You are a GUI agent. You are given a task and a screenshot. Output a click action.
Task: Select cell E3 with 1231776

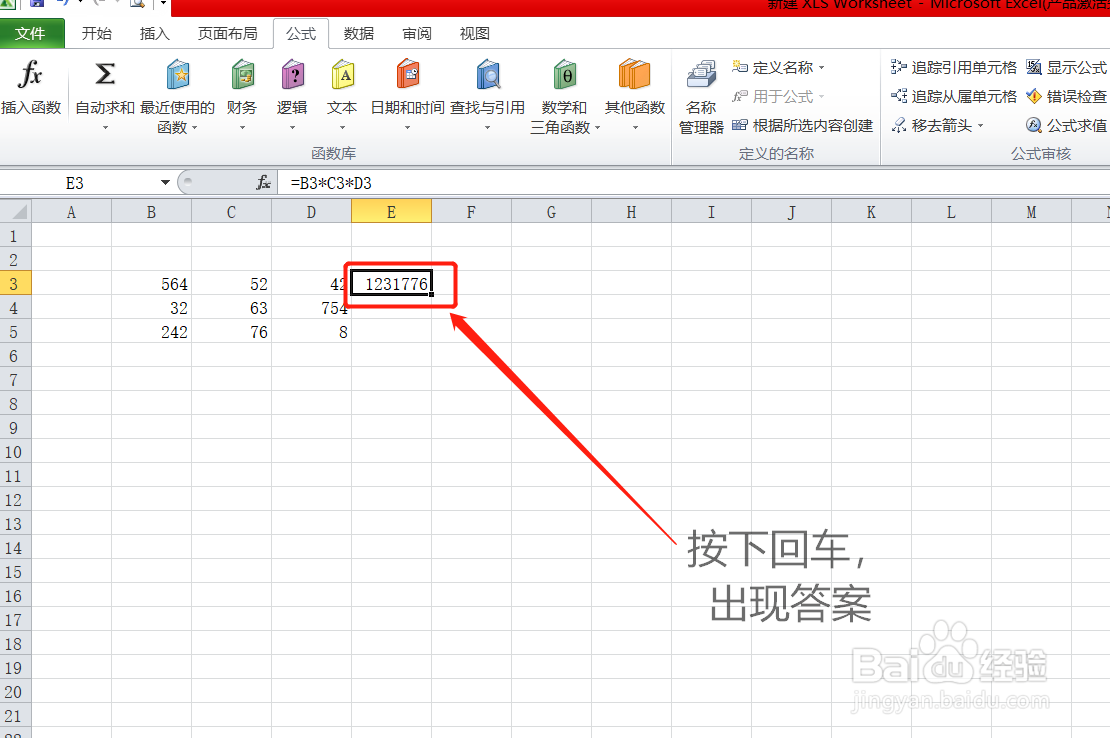click(391, 284)
